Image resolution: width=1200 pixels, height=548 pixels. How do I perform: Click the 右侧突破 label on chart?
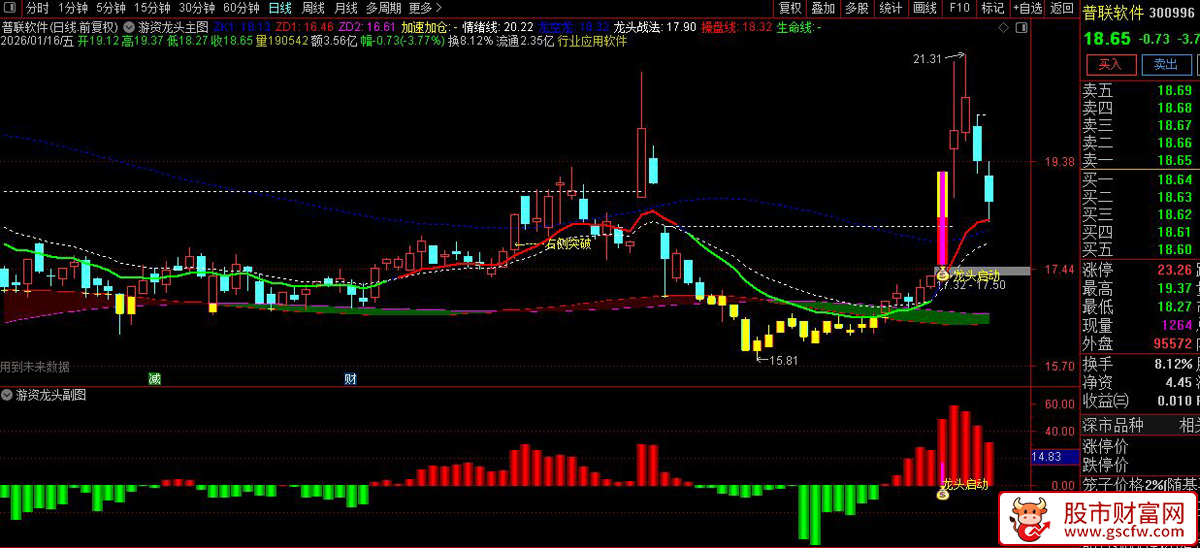(567, 243)
